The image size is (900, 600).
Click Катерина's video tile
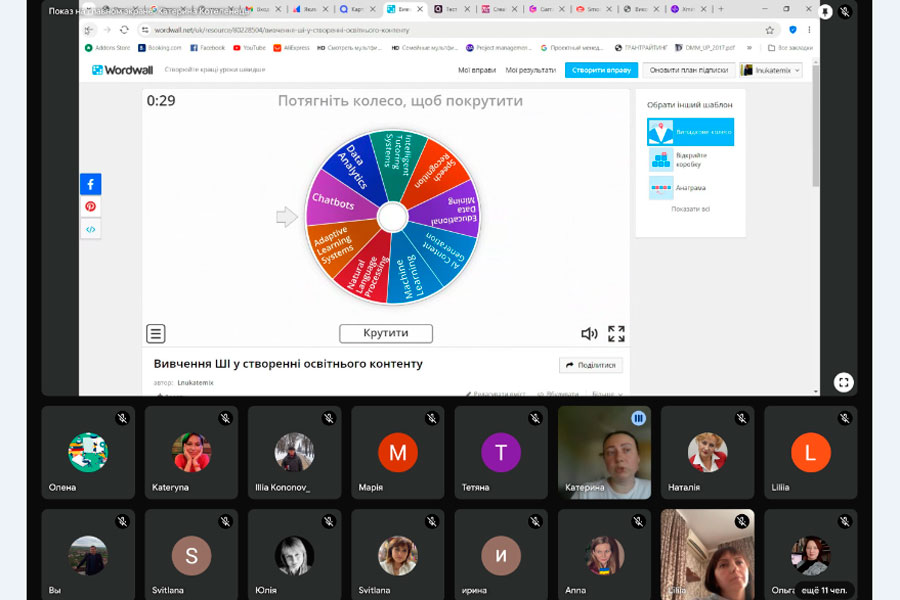pos(604,452)
